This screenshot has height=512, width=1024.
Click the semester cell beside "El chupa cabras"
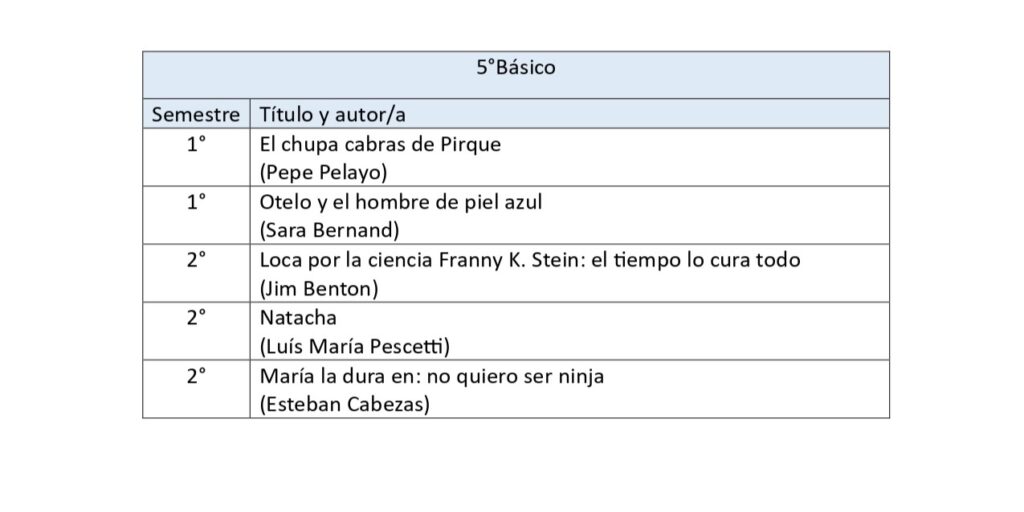[196, 144]
